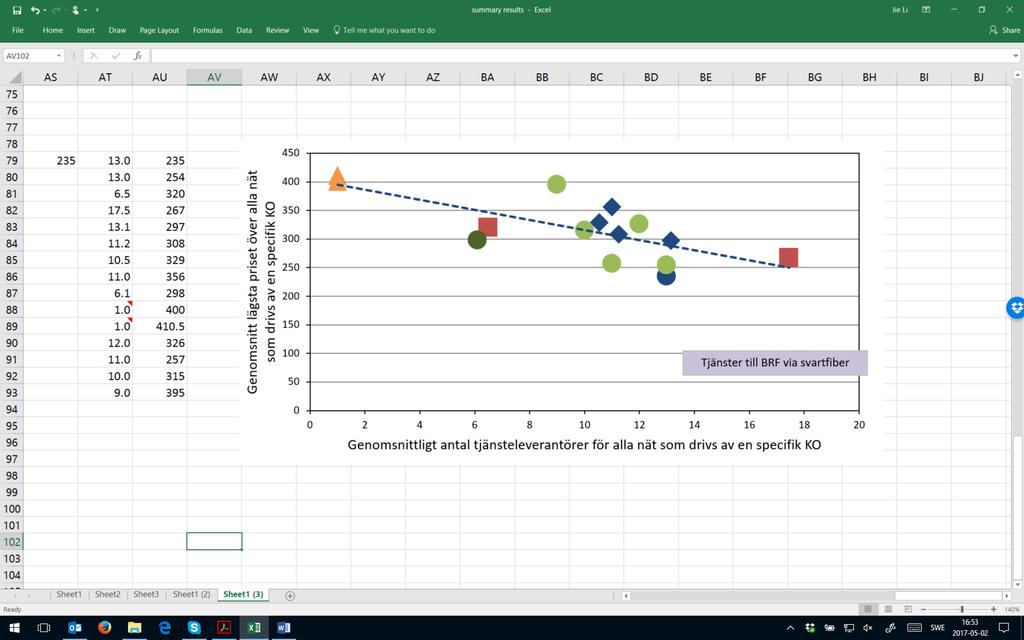Open Word from the taskbar

click(283, 628)
